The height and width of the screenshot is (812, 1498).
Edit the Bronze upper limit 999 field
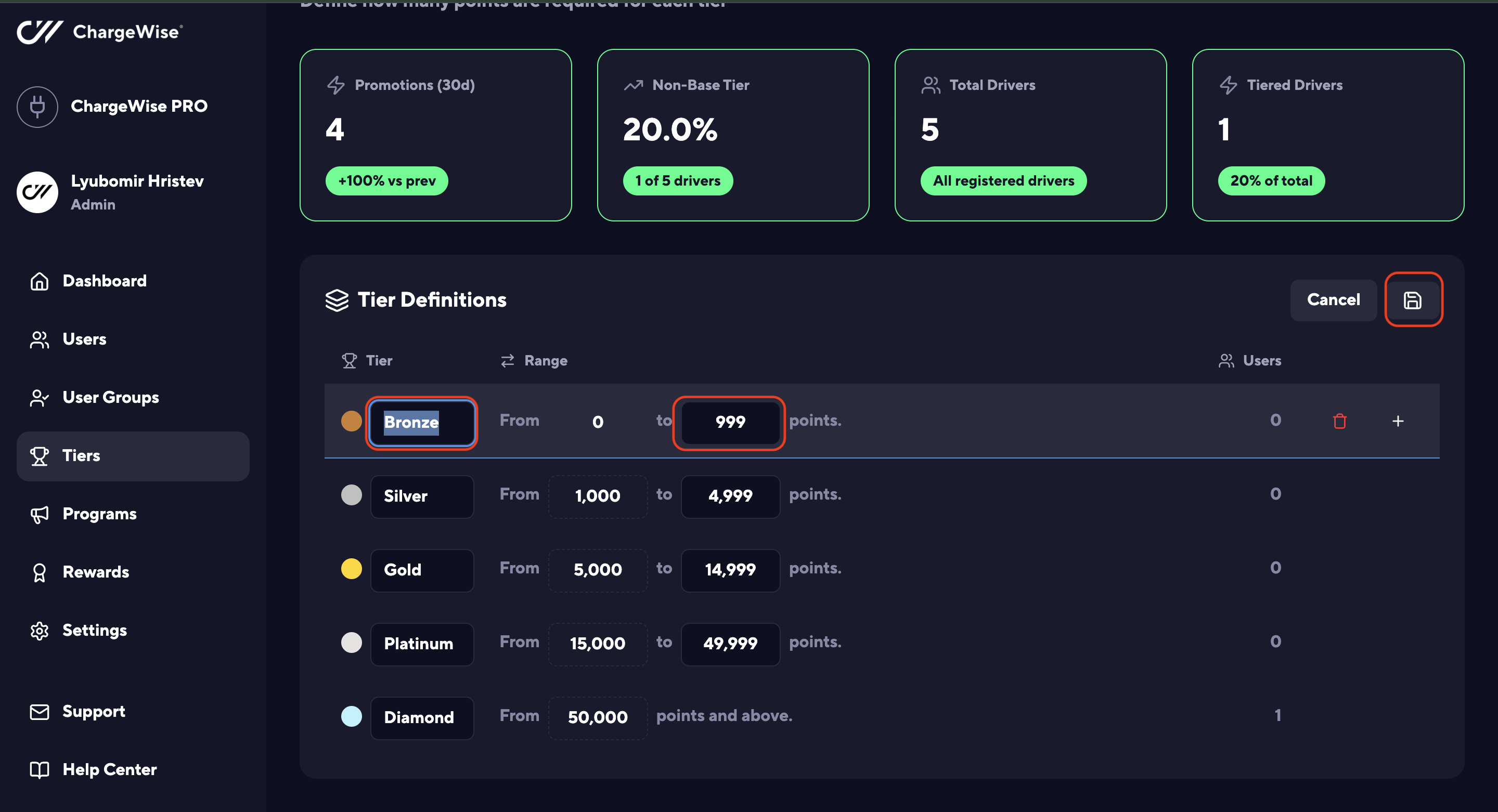coord(729,422)
